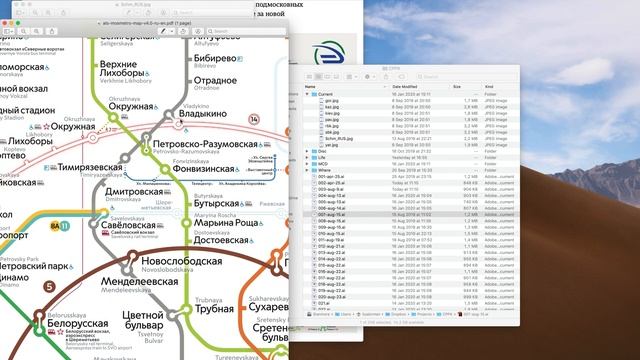Click Марьина Роща station label

[x=226, y=223]
